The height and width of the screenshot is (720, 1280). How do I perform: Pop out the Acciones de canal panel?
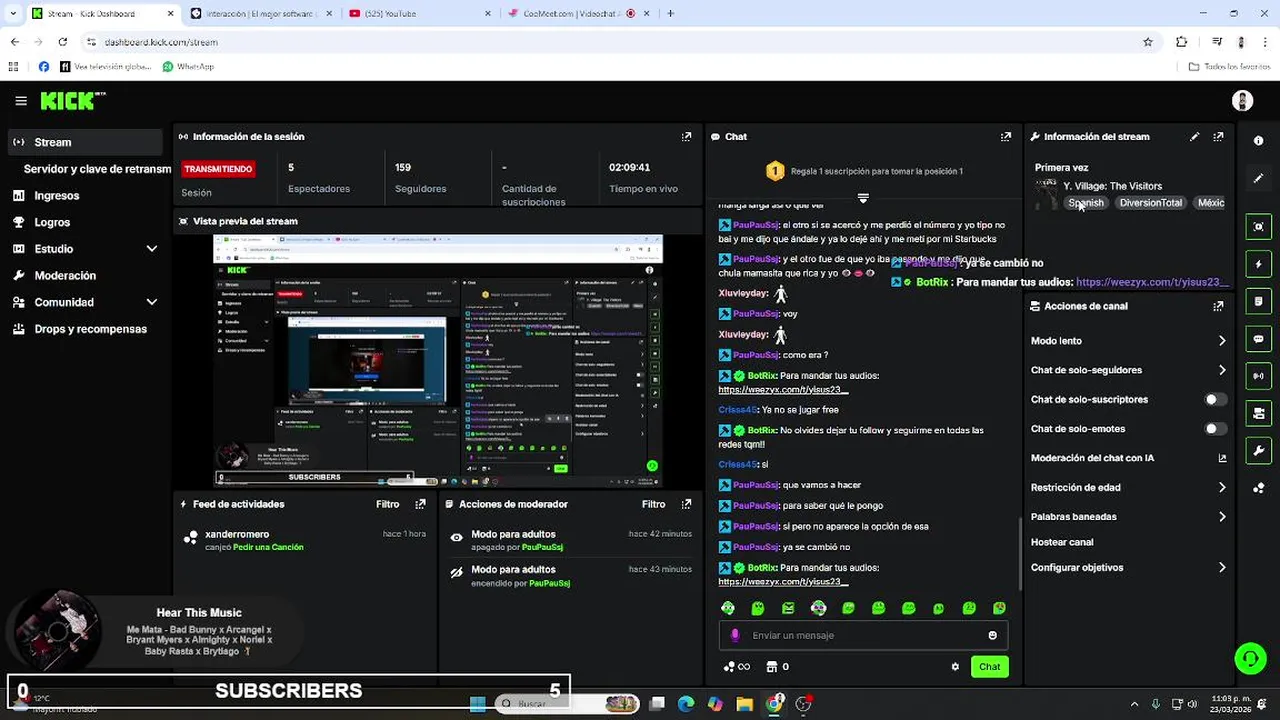[1218, 306]
